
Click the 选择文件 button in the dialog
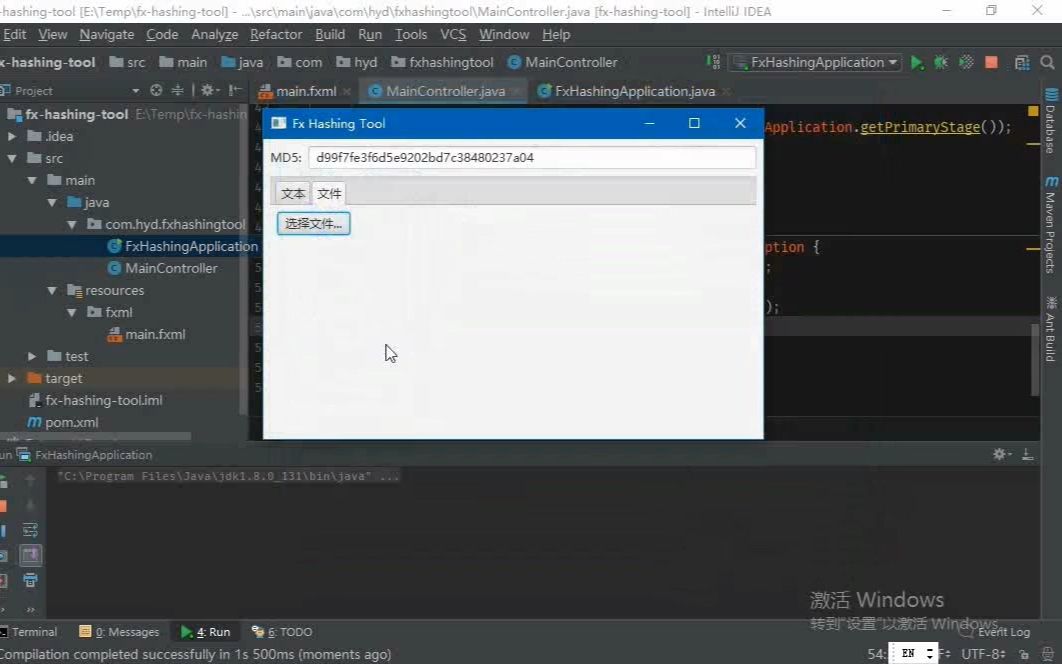313,223
